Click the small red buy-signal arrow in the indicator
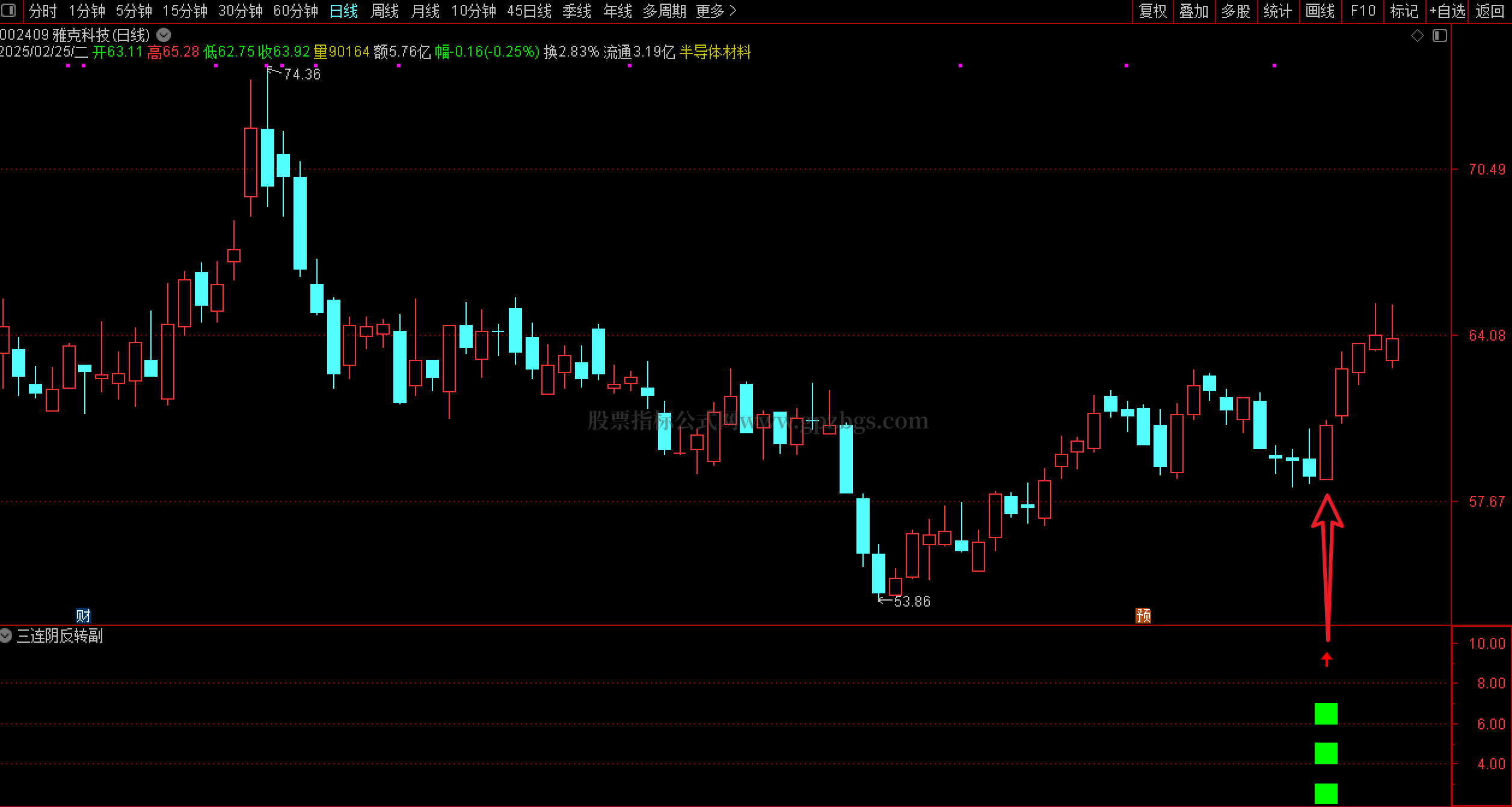Image resolution: width=1512 pixels, height=807 pixels. click(x=1326, y=660)
